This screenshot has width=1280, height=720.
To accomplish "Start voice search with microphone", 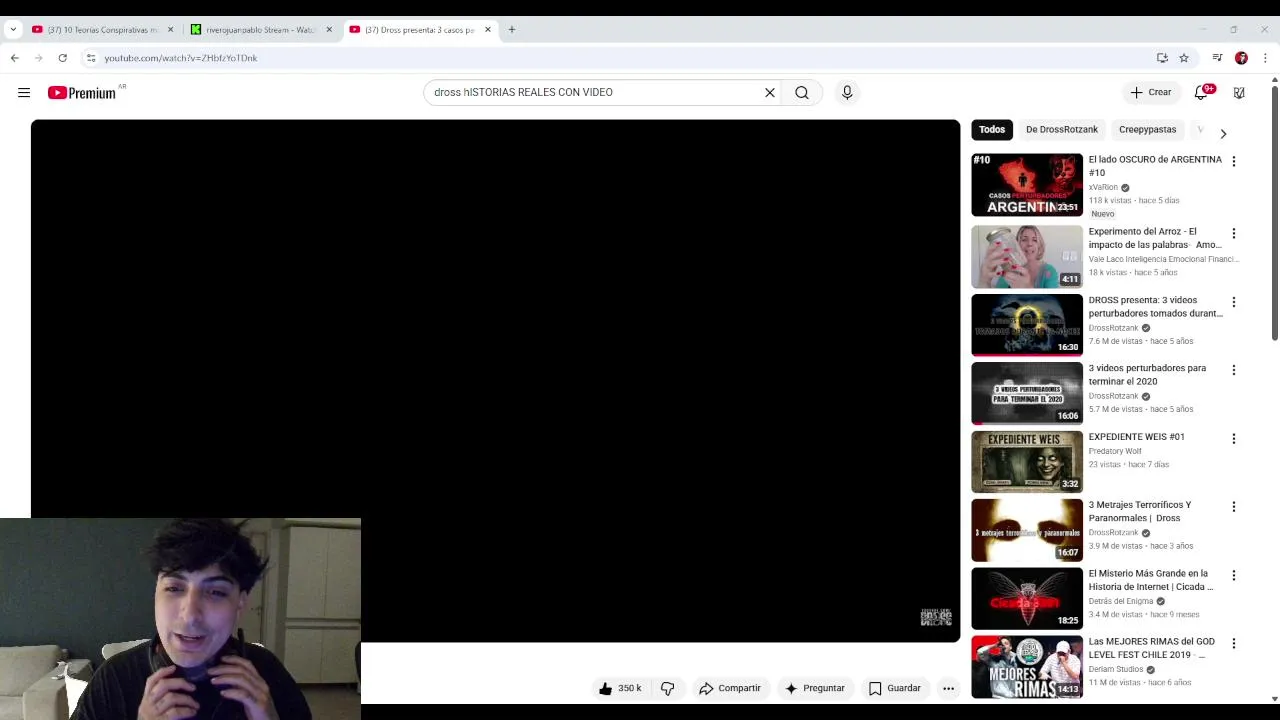I will pyautogui.click(x=847, y=93).
